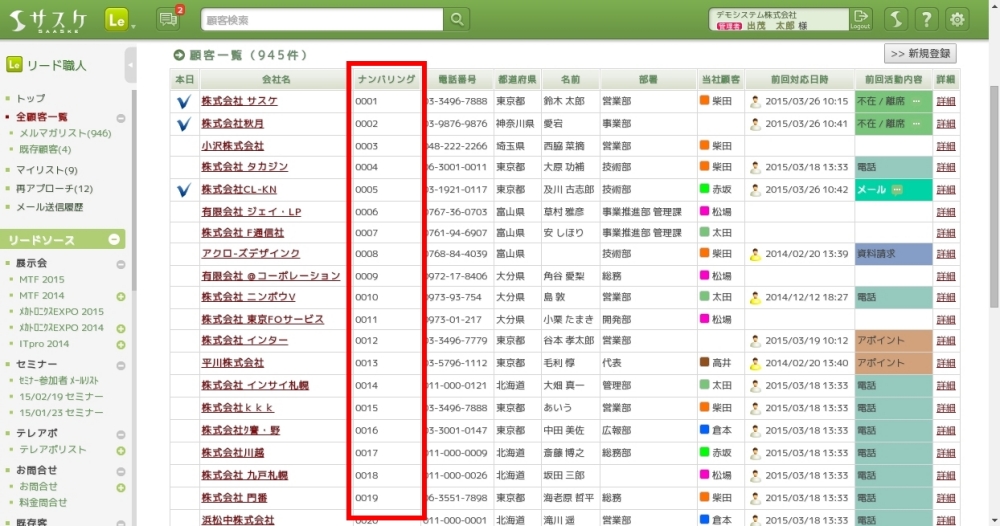Image resolution: width=1000 pixels, height=526 pixels.
Task: Open 詳細 link for 株式会社 サスケ
Action: 945,101
